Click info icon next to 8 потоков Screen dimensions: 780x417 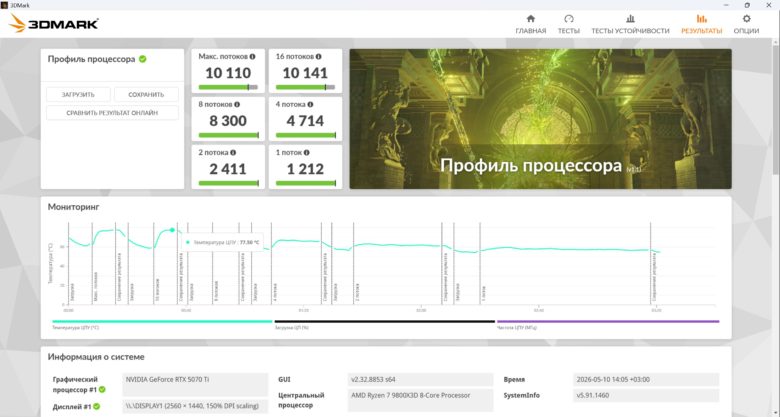tap(237, 104)
